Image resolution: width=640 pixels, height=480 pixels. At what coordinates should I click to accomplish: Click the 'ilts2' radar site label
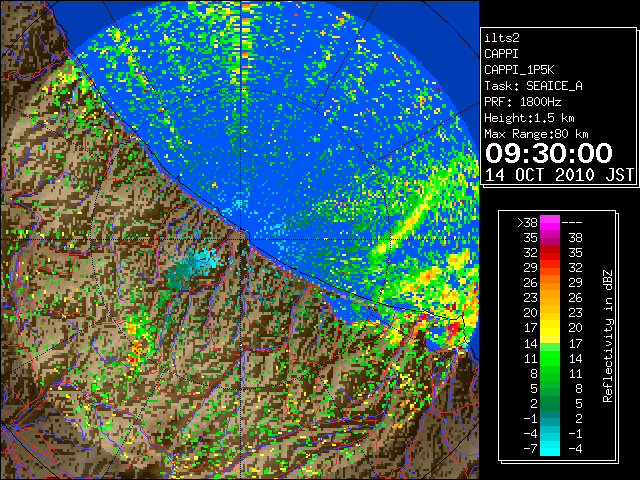tap(502, 38)
